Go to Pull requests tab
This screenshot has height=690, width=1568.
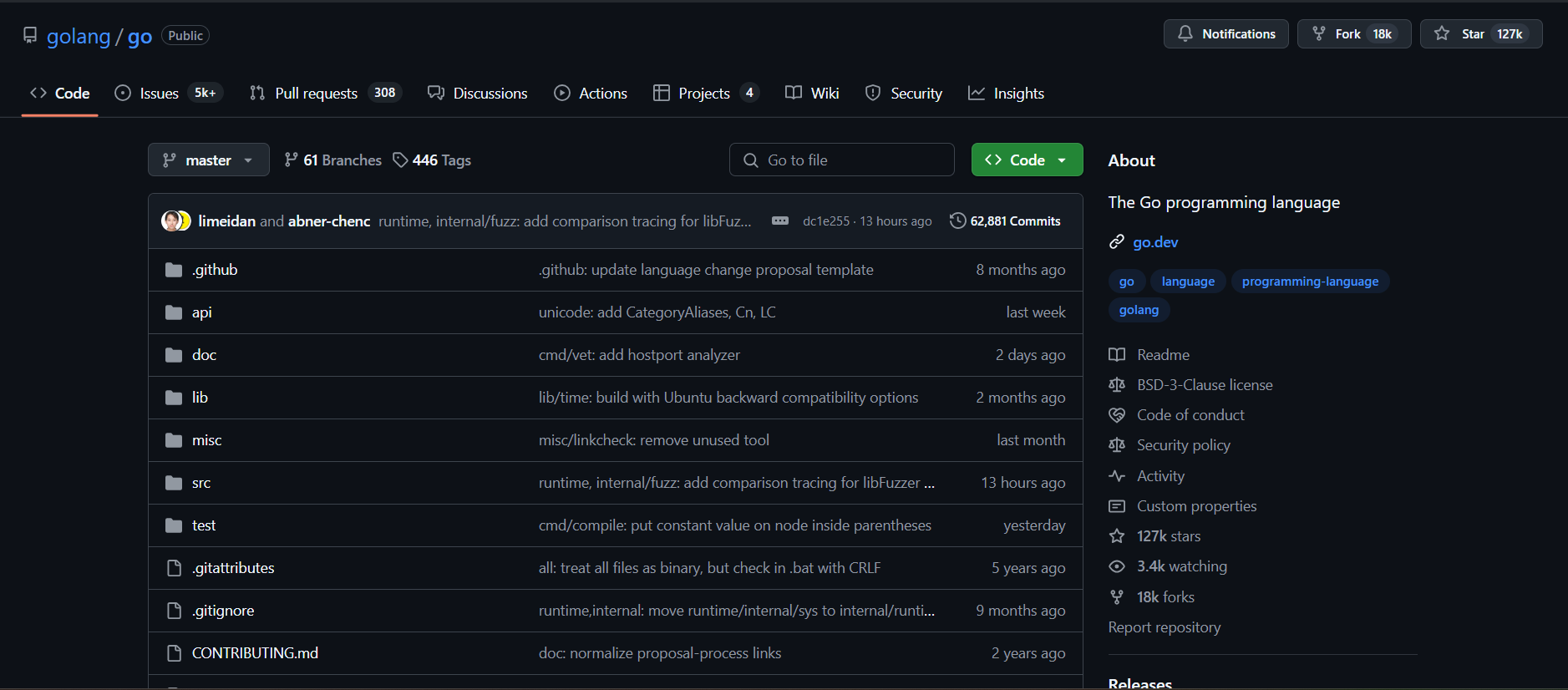point(325,94)
